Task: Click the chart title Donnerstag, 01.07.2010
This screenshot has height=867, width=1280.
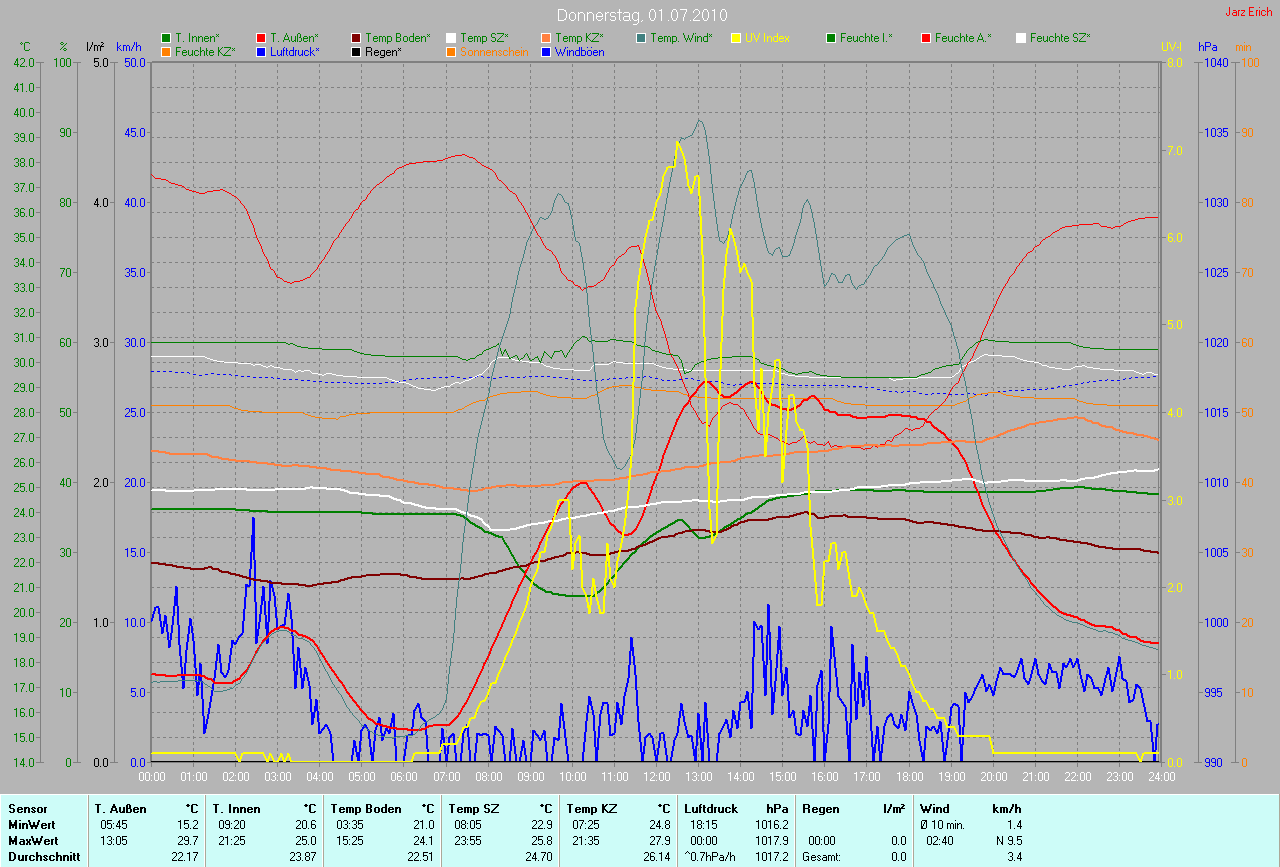Action: [642, 16]
